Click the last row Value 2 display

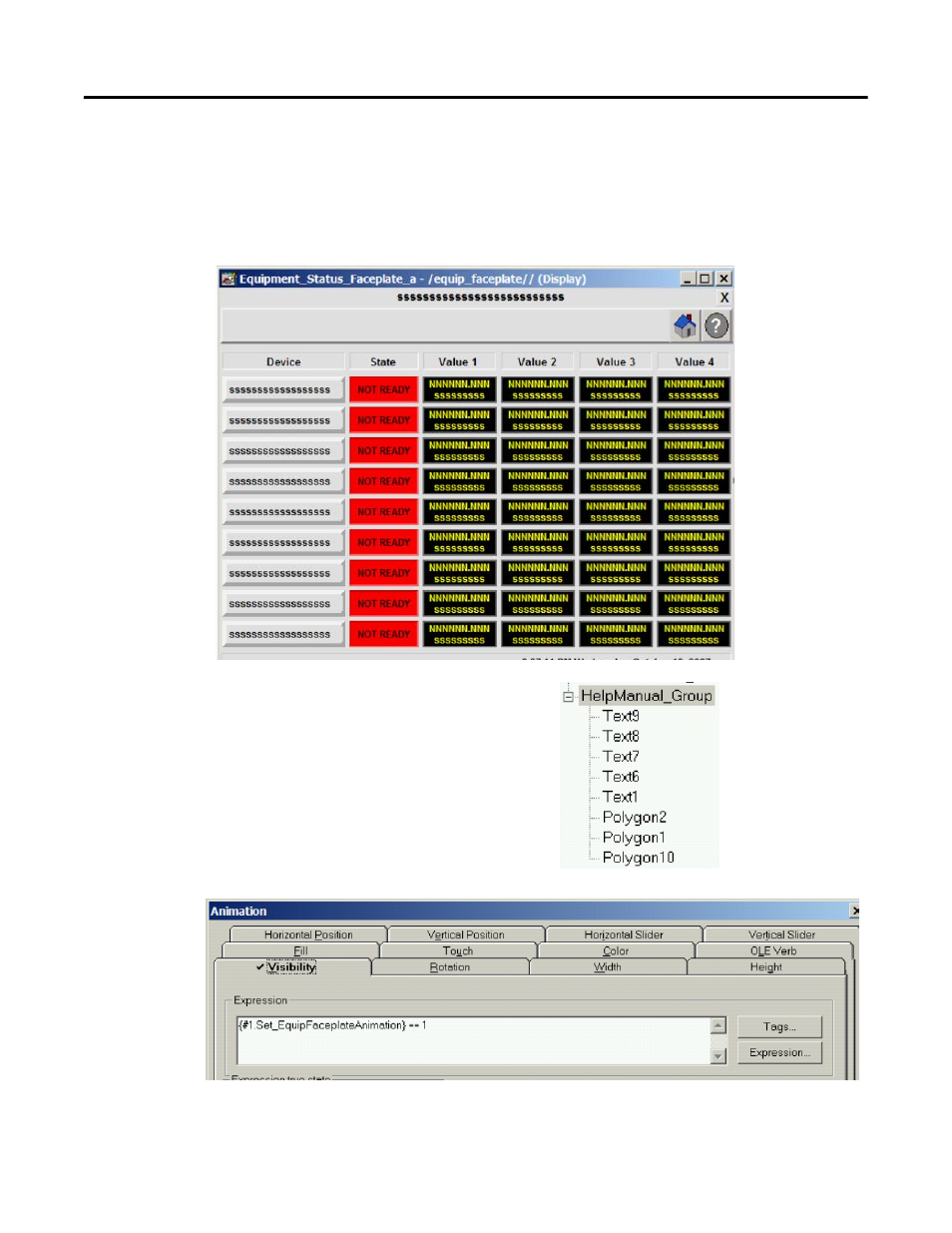[x=538, y=634]
